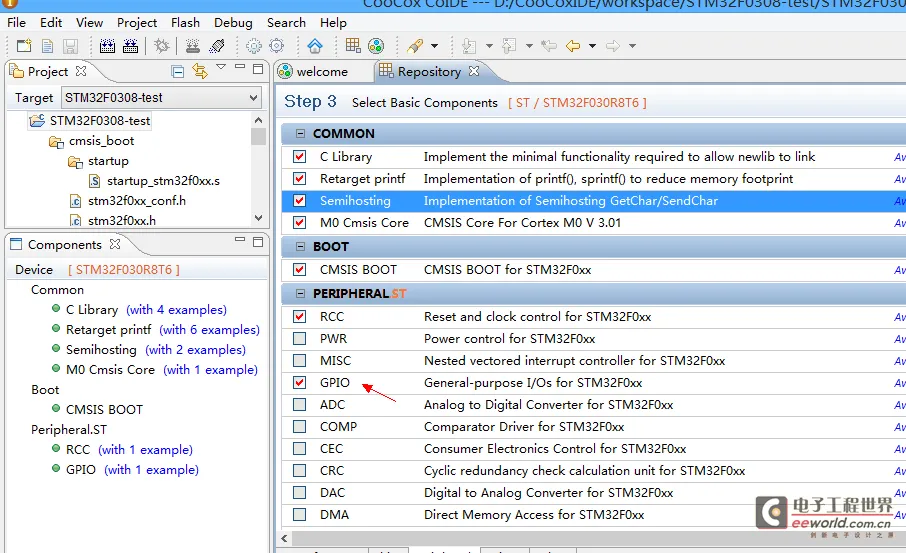906x553 pixels.
Task: Click the Next Annotation toolbar icon
Action: tap(470, 46)
